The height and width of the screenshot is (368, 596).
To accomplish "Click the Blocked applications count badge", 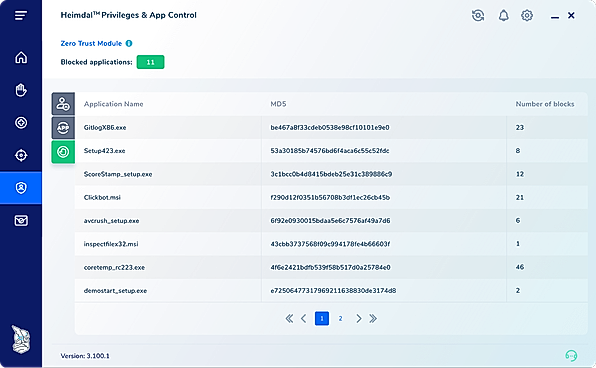I will tap(151, 62).
